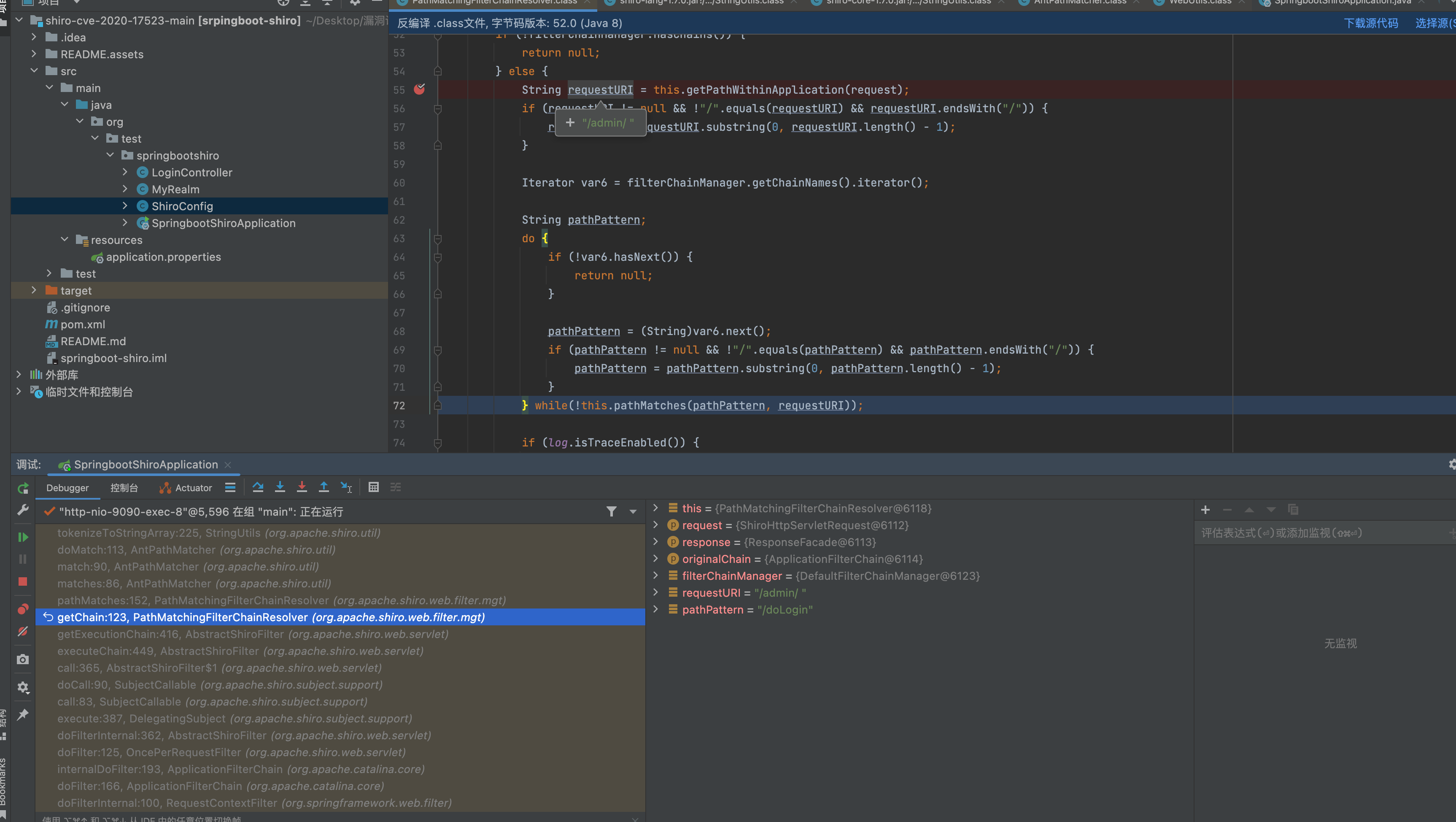Screen dimensions: 1456x822
Task: Select frame pathMatches:152
Action: click(x=340, y=600)
